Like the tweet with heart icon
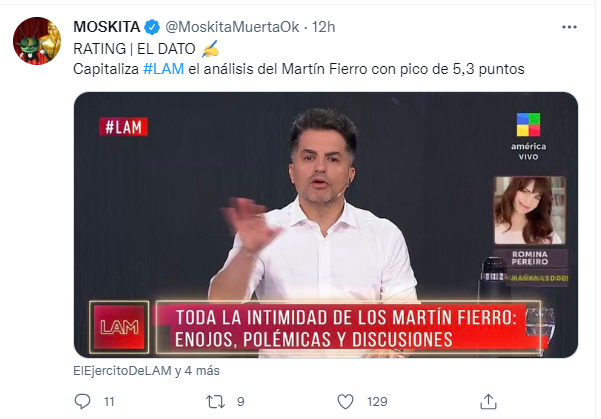Image resolution: width=601 pixels, height=419 pixels. (345, 401)
